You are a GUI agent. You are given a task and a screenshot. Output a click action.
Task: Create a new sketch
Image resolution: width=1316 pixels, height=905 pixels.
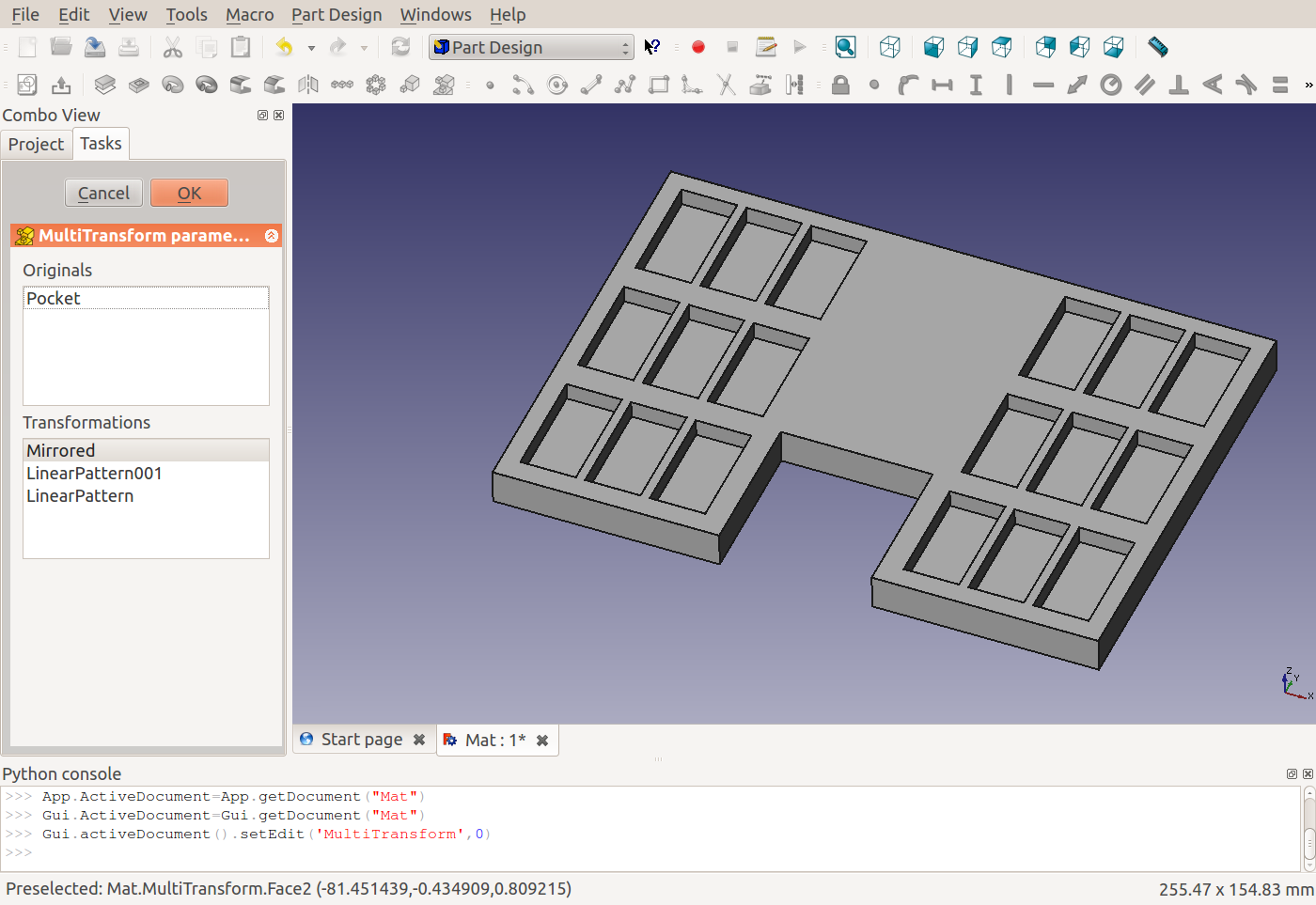tap(27, 85)
